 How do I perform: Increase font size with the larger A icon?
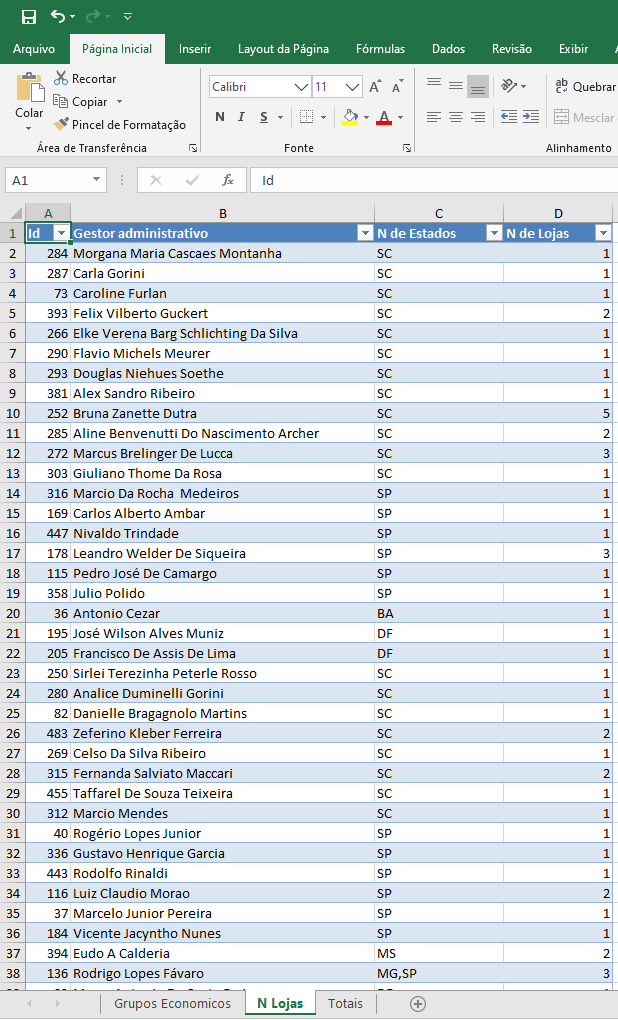(374, 87)
